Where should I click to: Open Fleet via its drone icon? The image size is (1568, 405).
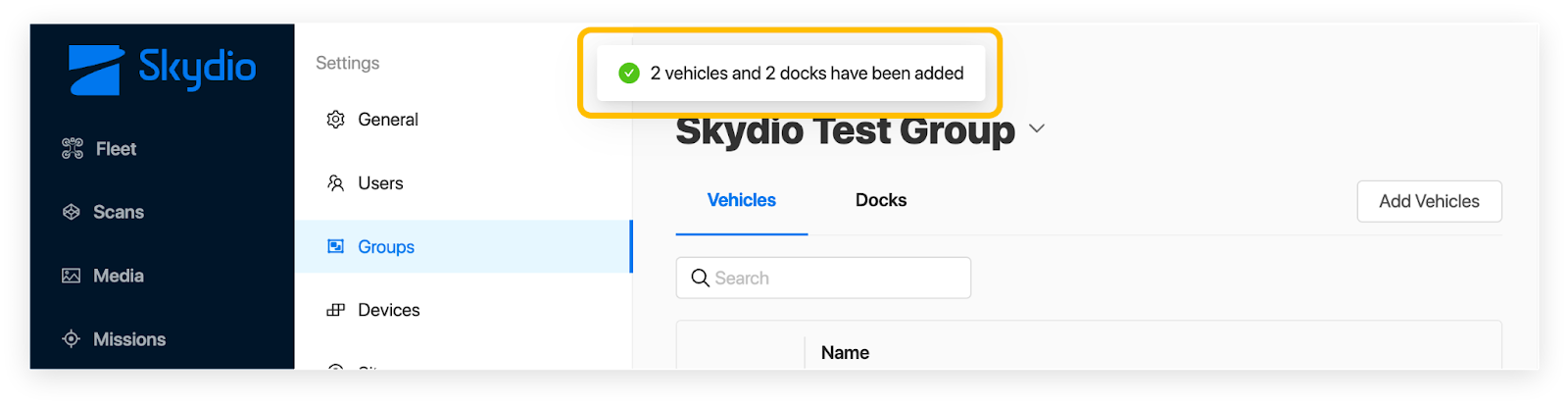pyautogui.click(x=73, y=149)
